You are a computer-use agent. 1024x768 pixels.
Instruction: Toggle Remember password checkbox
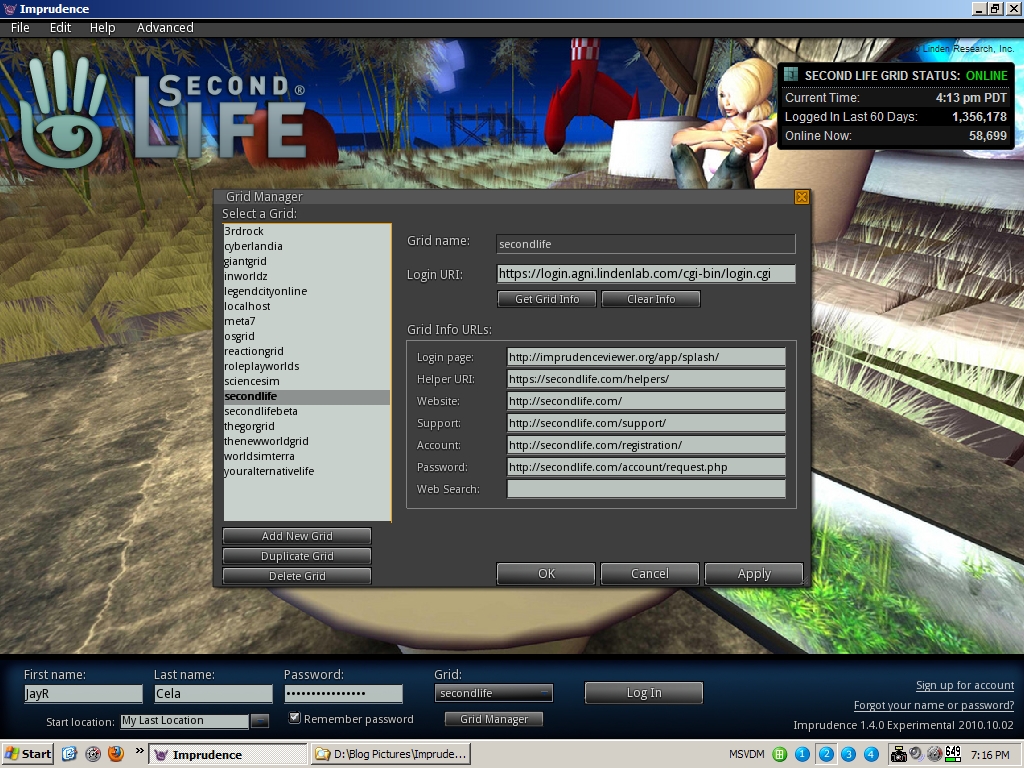[295, 718]
